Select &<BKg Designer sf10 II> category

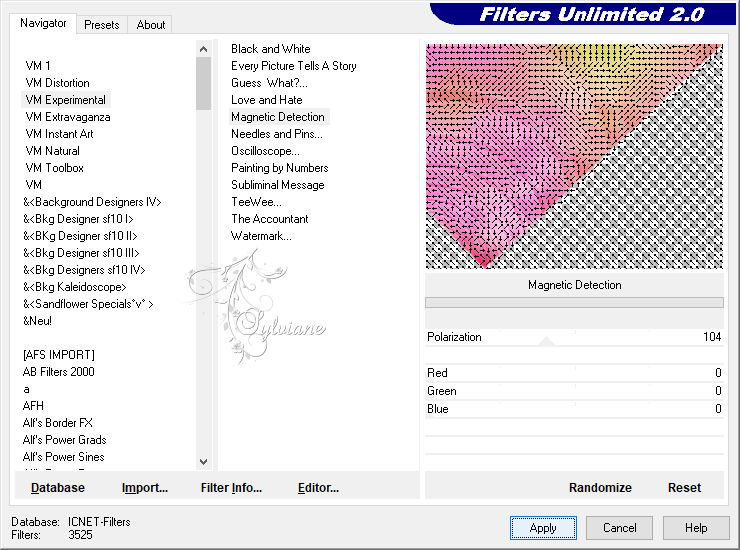80,236
